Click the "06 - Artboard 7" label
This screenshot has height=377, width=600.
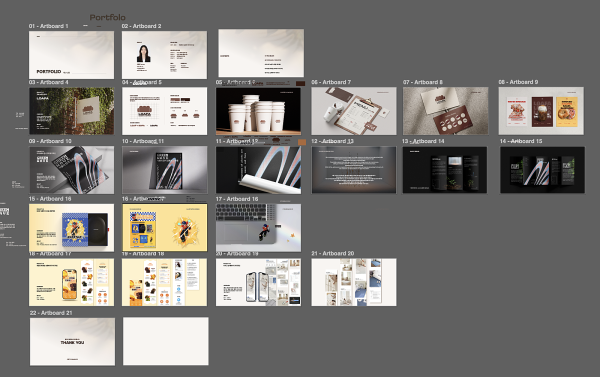pyautogui.click(x=331, y=82)
